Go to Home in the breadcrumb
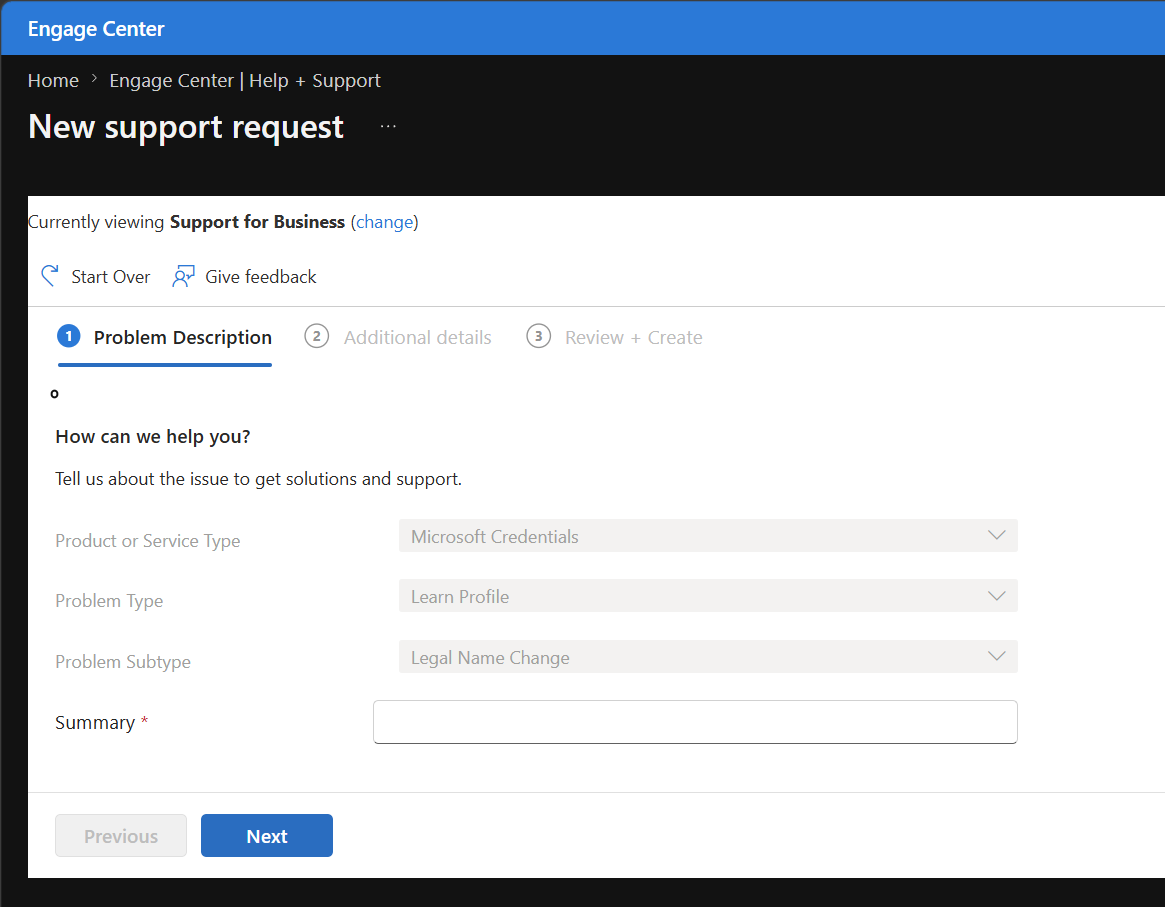Image resolution: width=1165 pixels, height=907 pixels. click(53, 80)
